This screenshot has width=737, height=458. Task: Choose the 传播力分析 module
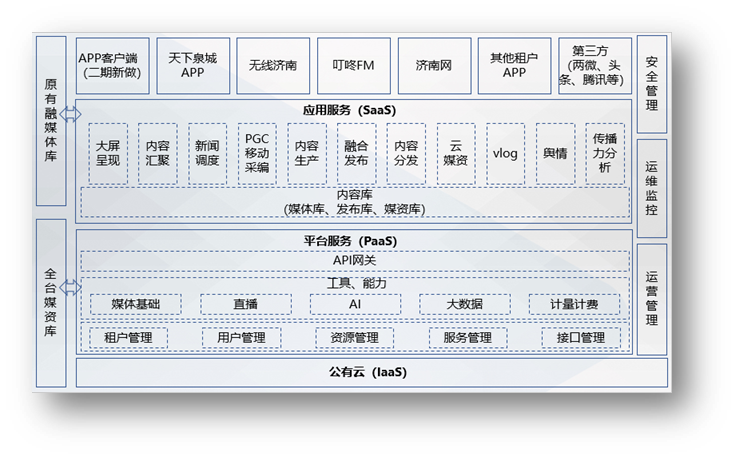pos(605,153)
